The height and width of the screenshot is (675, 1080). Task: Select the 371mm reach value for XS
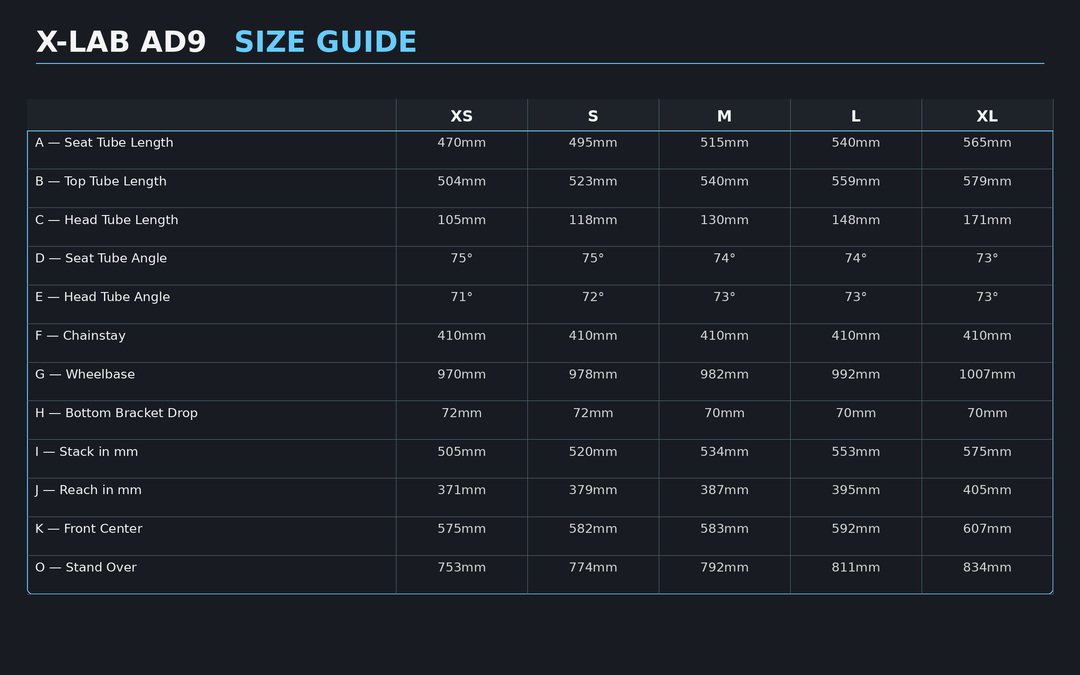(461, 490)
